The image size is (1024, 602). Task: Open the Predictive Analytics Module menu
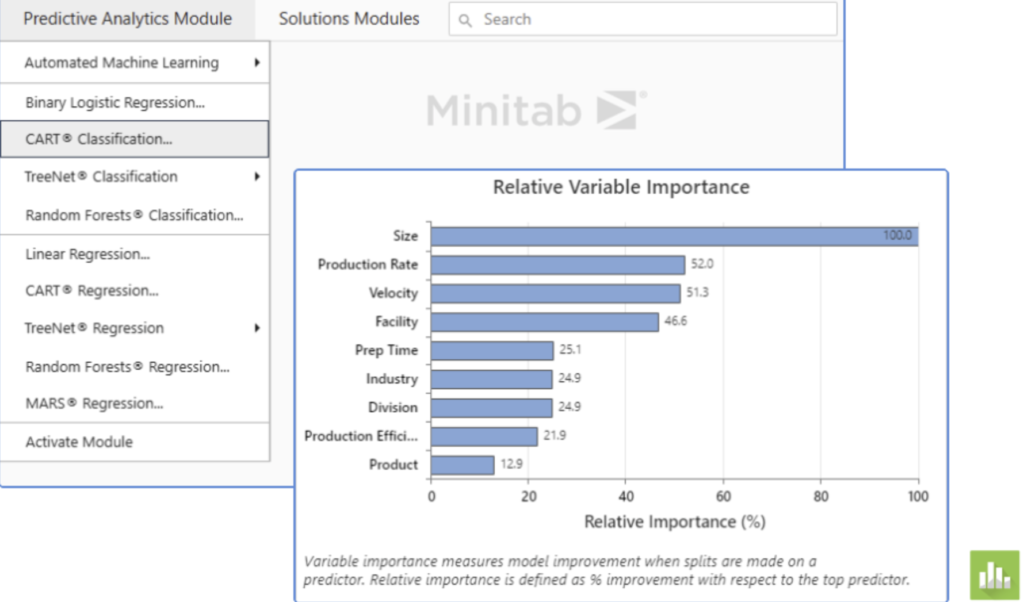coord(127,19)
